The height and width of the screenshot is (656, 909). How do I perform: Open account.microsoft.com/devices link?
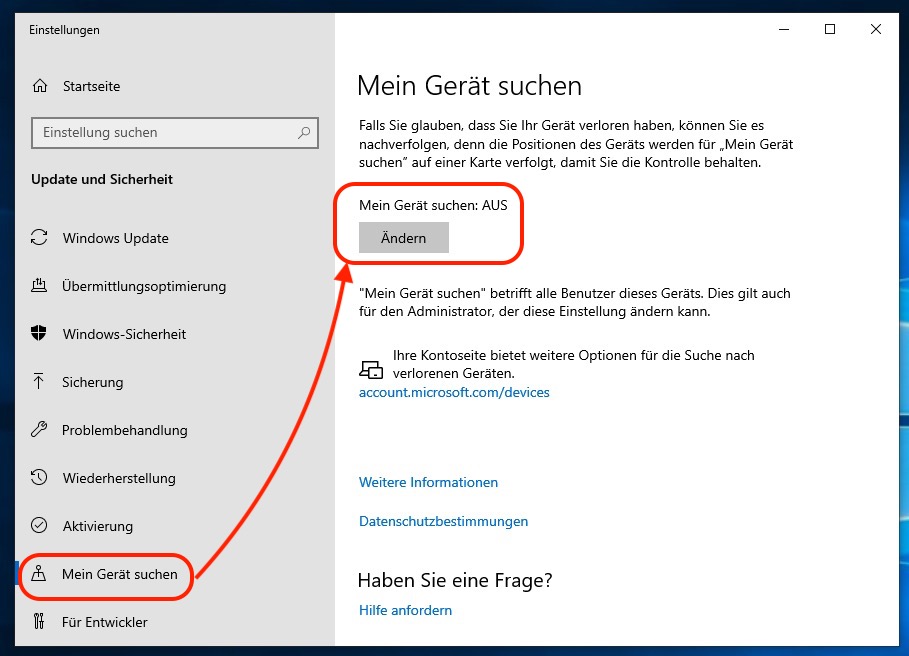[x=454, y=392]
